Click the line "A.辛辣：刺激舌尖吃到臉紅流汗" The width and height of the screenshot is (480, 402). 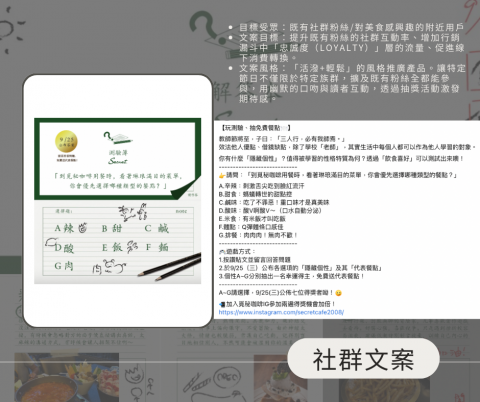[262, 186]
